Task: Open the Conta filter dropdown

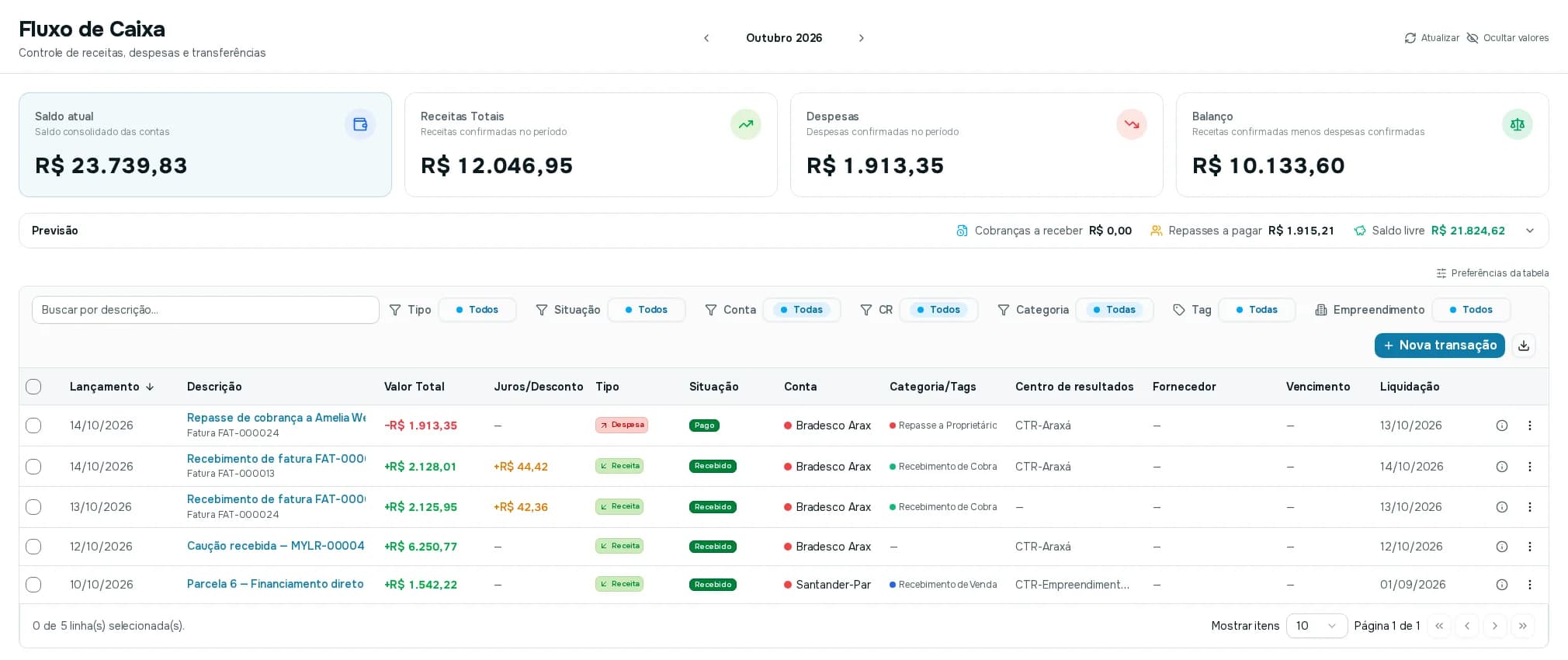Action: tap(802, 310)
